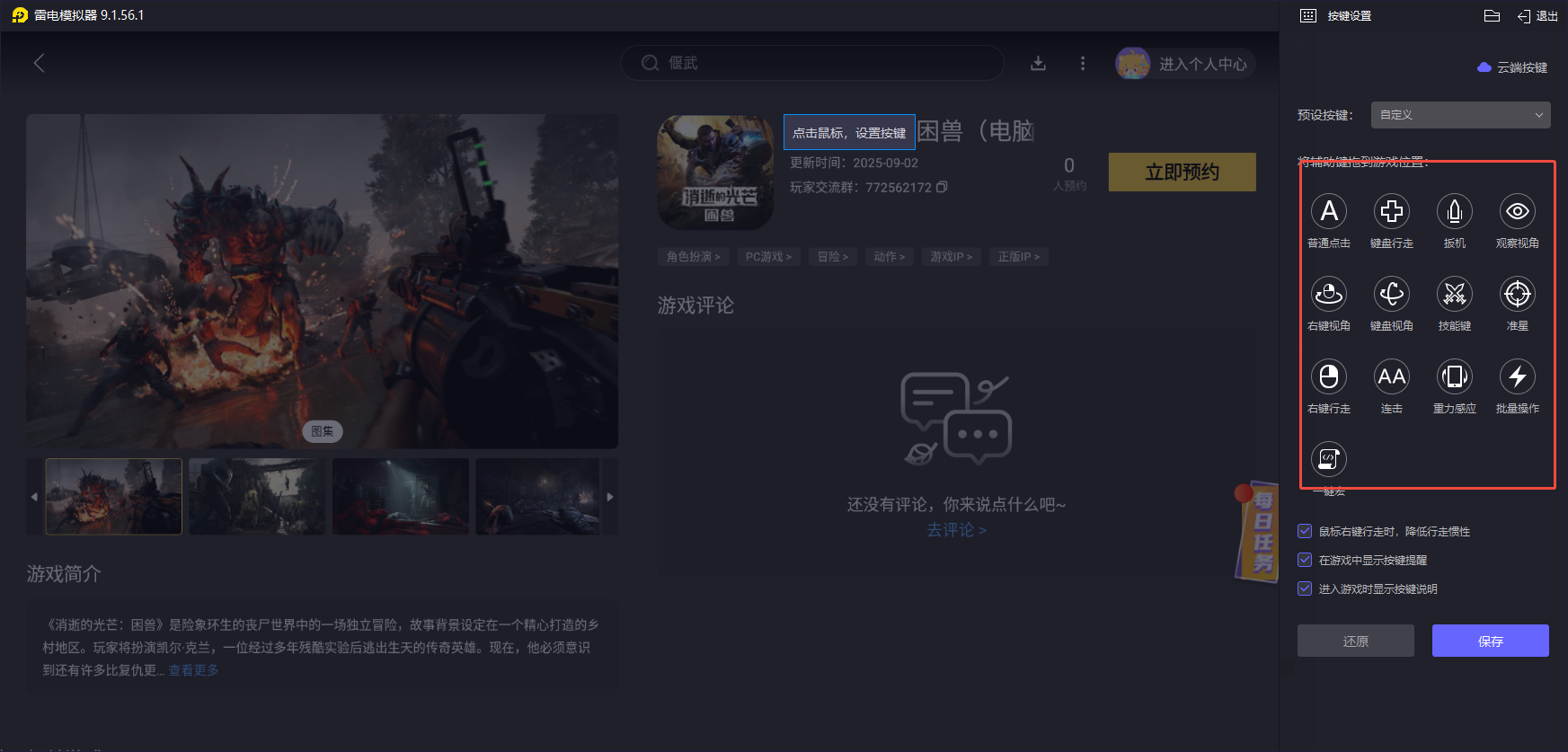Expand description via 查看更多 link
This screenshot has height=752, width=1568.
193,670
